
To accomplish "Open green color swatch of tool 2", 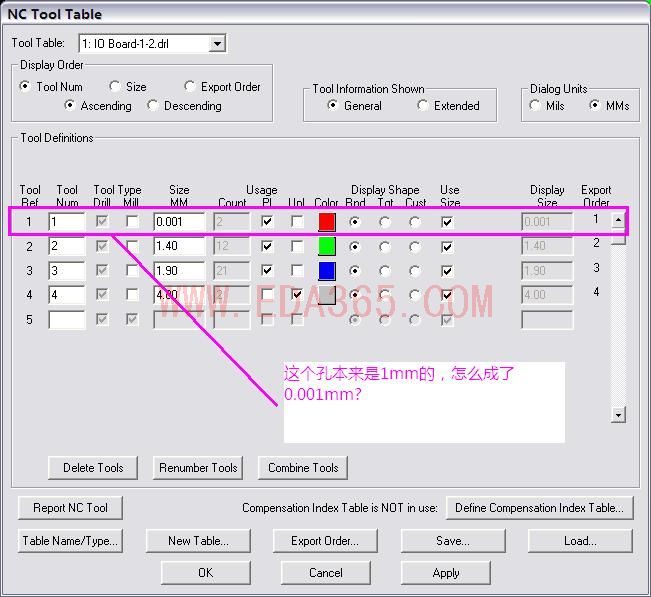I will [x=327, y=246].
